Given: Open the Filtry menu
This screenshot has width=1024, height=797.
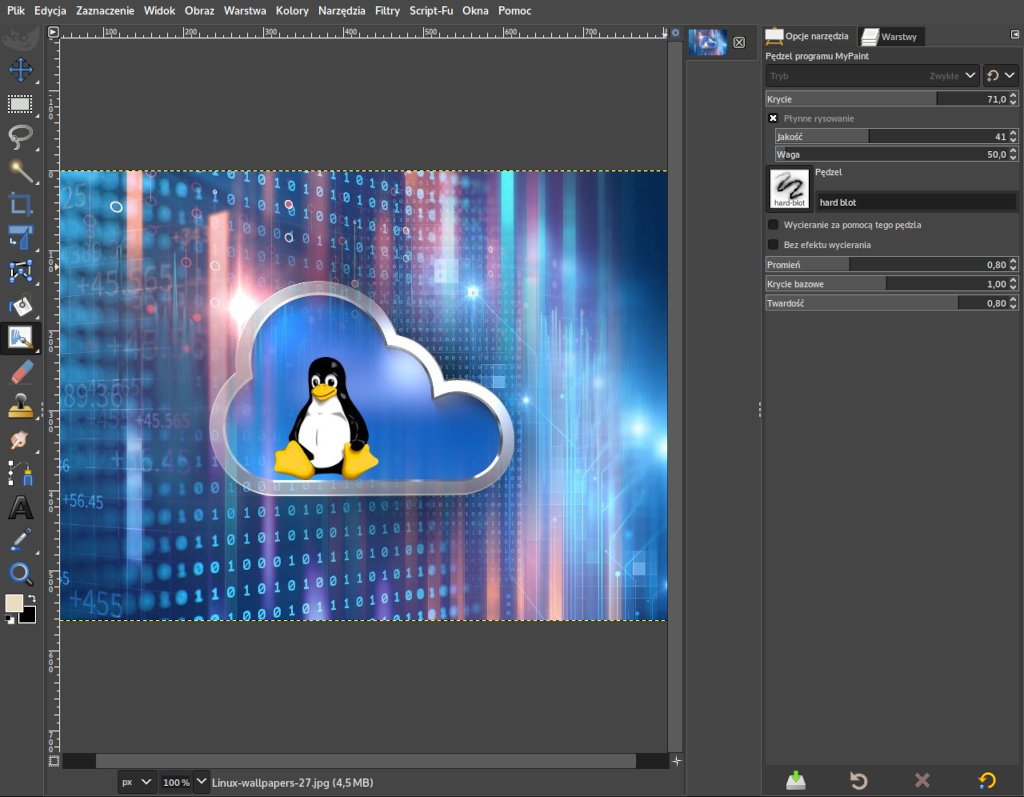Looking at the screenshot, I should (387, 10).
